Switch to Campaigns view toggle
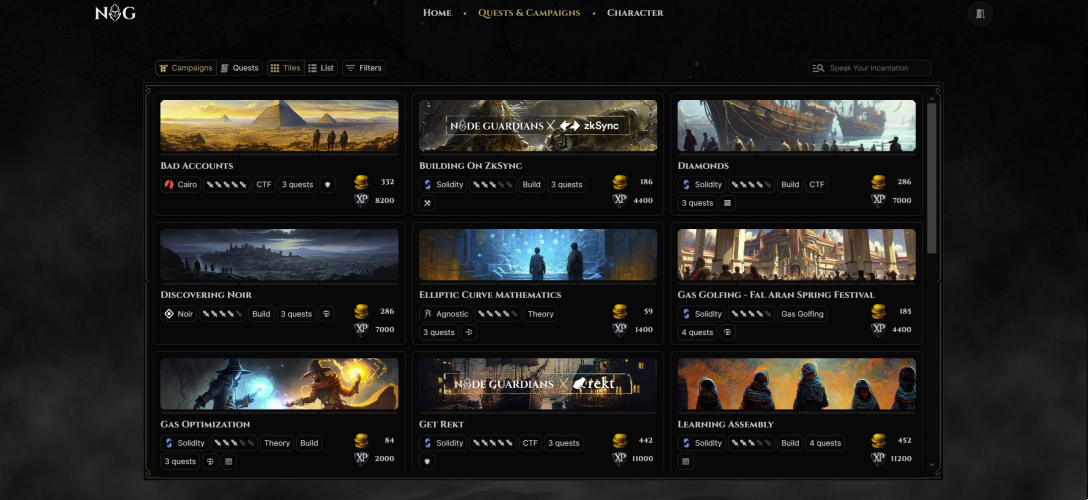The height and width of the screenshot is (500, 1088). pyautogui.click(x=186, y=68)
